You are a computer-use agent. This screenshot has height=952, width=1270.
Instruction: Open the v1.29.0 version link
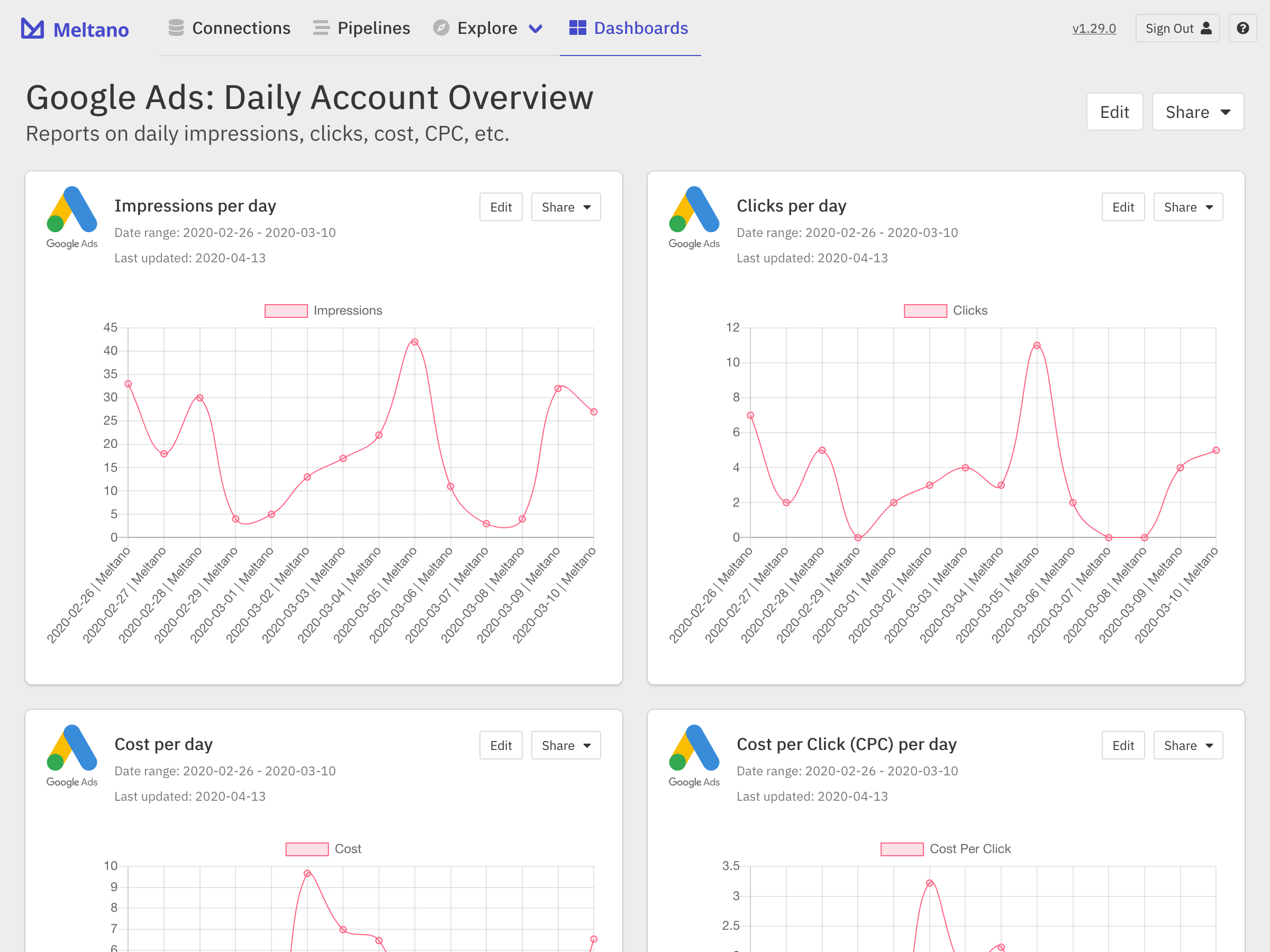1094,28
